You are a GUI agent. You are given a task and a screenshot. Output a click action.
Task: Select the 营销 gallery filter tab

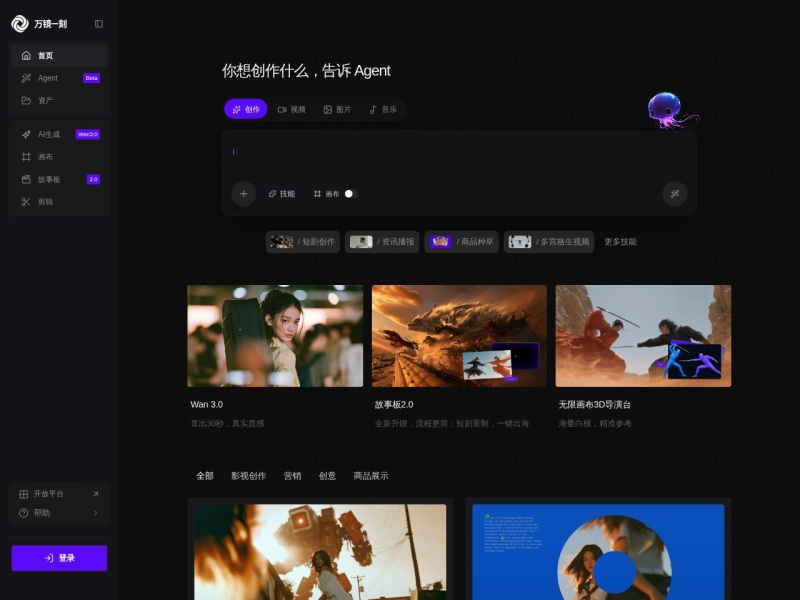(x=292, y=476)
